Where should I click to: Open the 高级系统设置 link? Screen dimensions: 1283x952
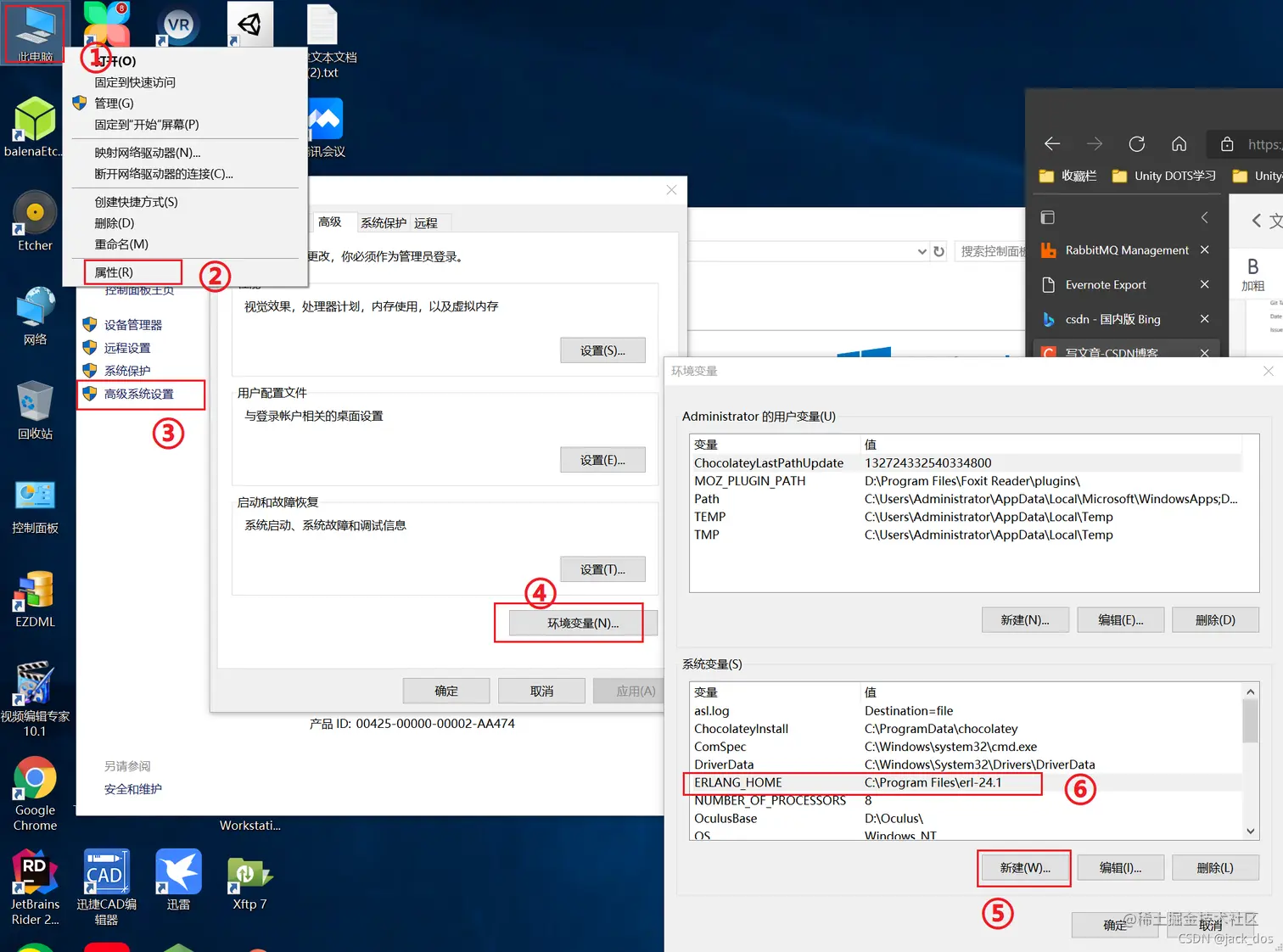tap(139, 394)
